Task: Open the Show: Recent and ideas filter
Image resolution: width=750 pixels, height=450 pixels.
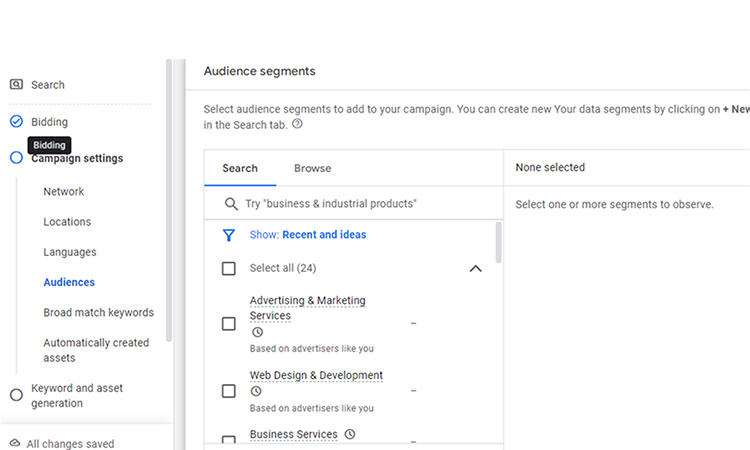Action: (308, 235)
